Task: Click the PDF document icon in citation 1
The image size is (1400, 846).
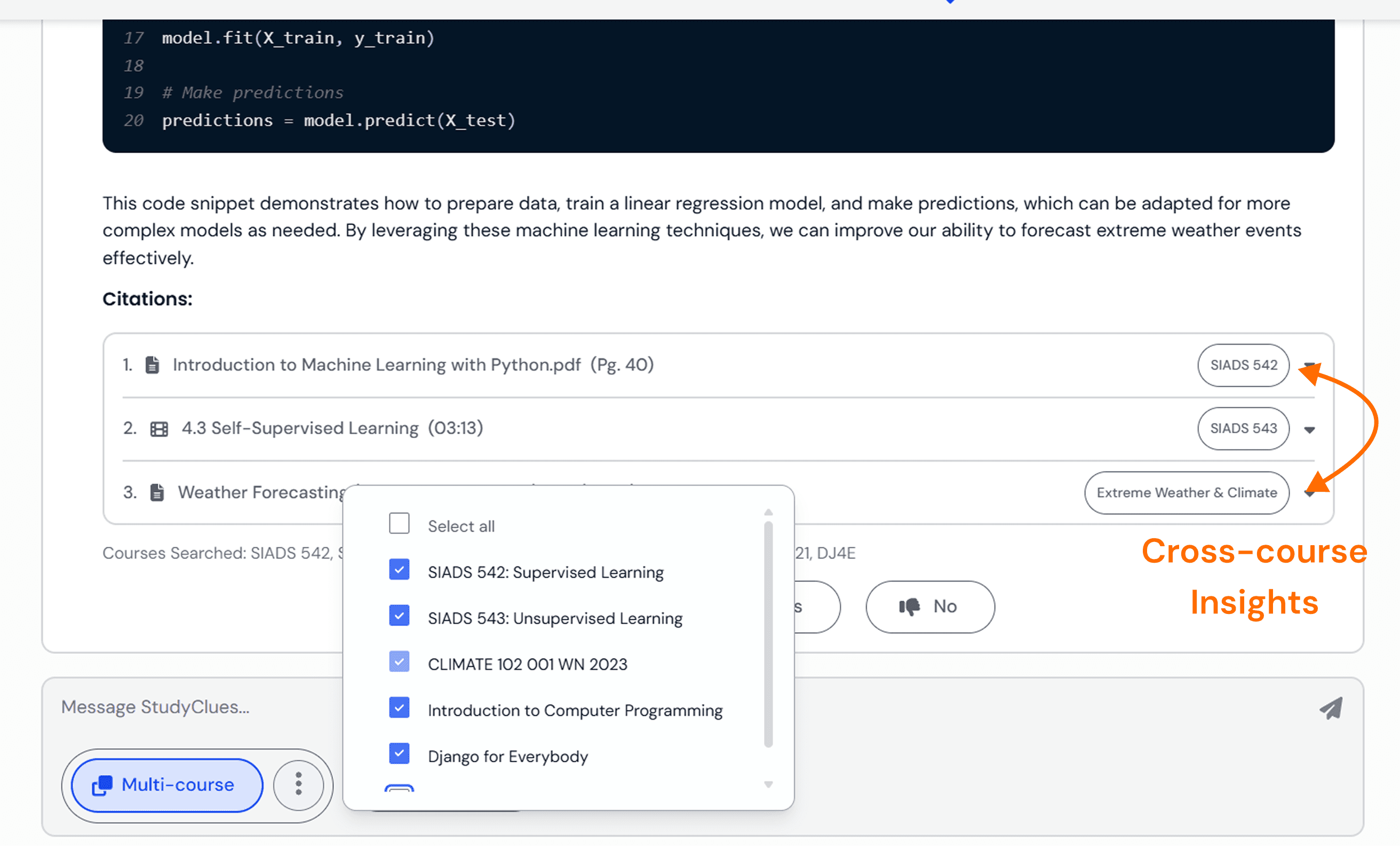Action: (152, 365)
